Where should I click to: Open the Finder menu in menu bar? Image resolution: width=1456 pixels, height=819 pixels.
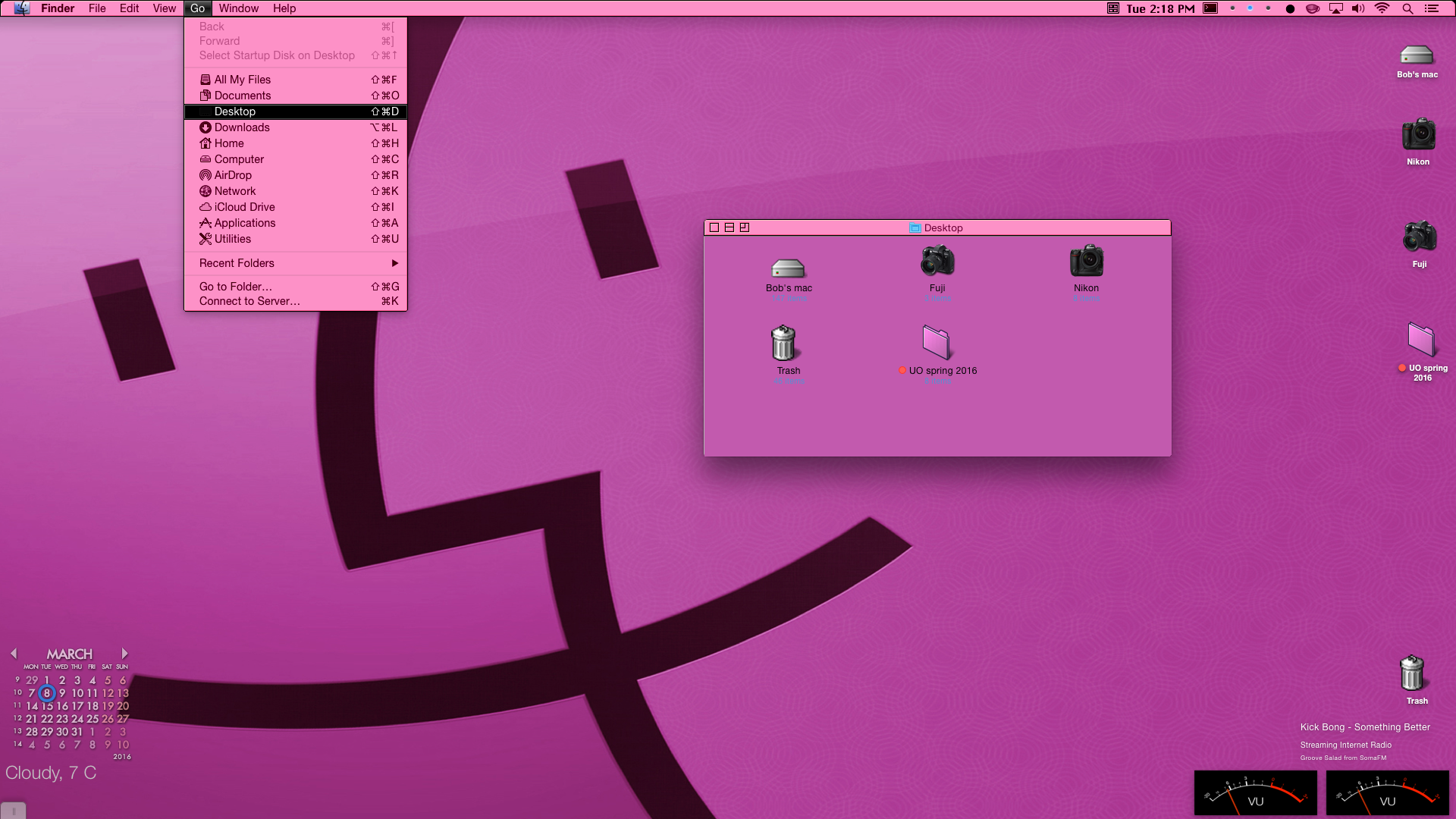click(x=58, y=8)
